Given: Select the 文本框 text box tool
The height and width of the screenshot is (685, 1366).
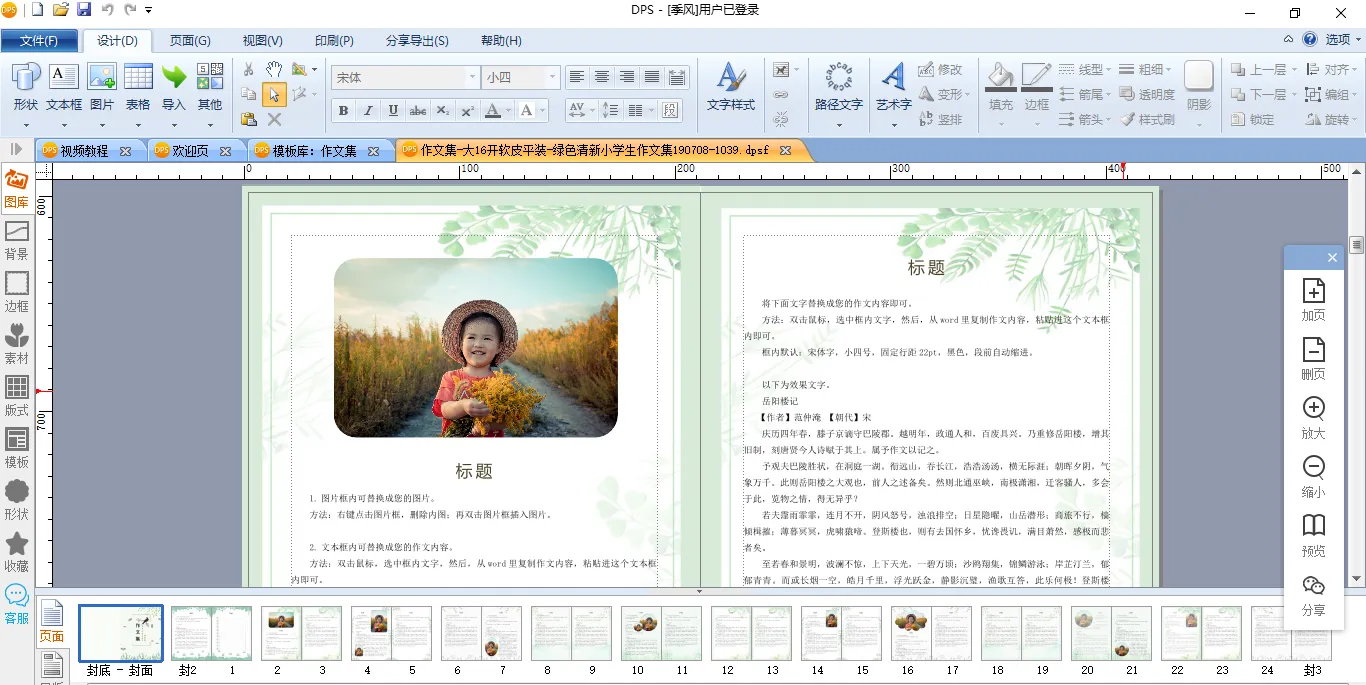Looking at the screenshot, I should point(64,85).
